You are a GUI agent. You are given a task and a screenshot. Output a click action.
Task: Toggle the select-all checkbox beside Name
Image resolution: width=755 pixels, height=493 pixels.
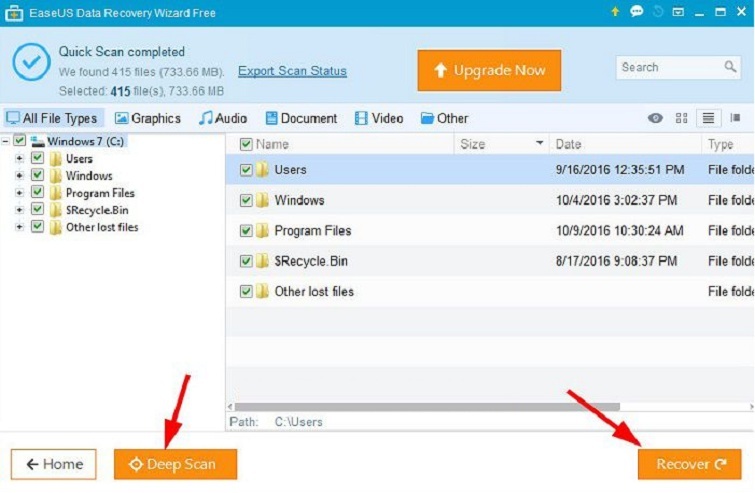click(246, 144)
